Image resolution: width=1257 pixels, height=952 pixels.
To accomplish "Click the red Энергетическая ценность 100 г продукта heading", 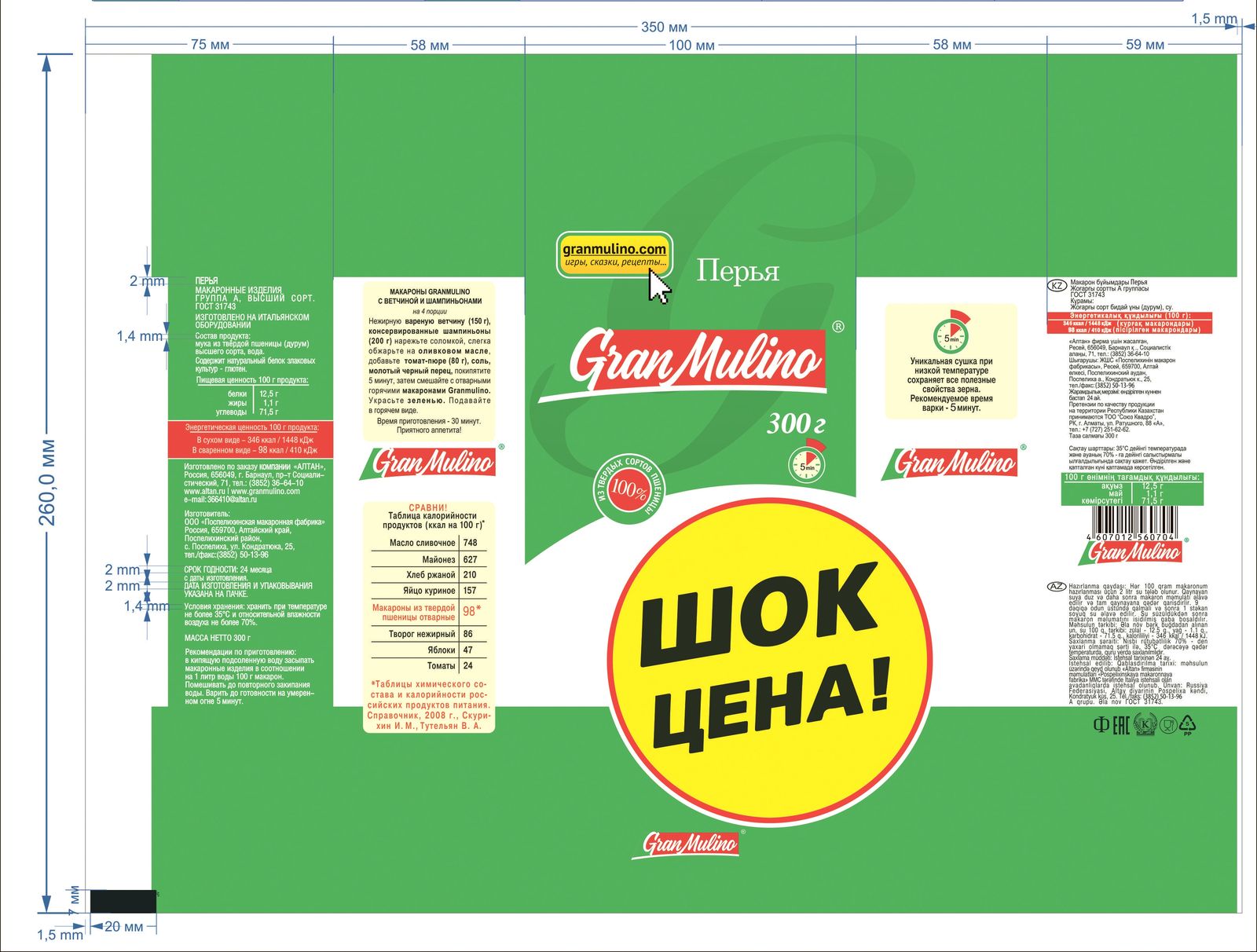I will [x=251, y=427].
